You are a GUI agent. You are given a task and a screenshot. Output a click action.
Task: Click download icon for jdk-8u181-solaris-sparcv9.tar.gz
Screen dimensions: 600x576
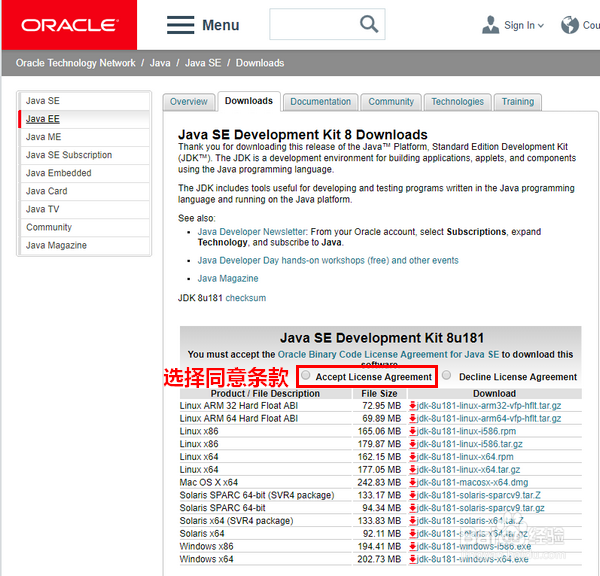pos(412,508)
